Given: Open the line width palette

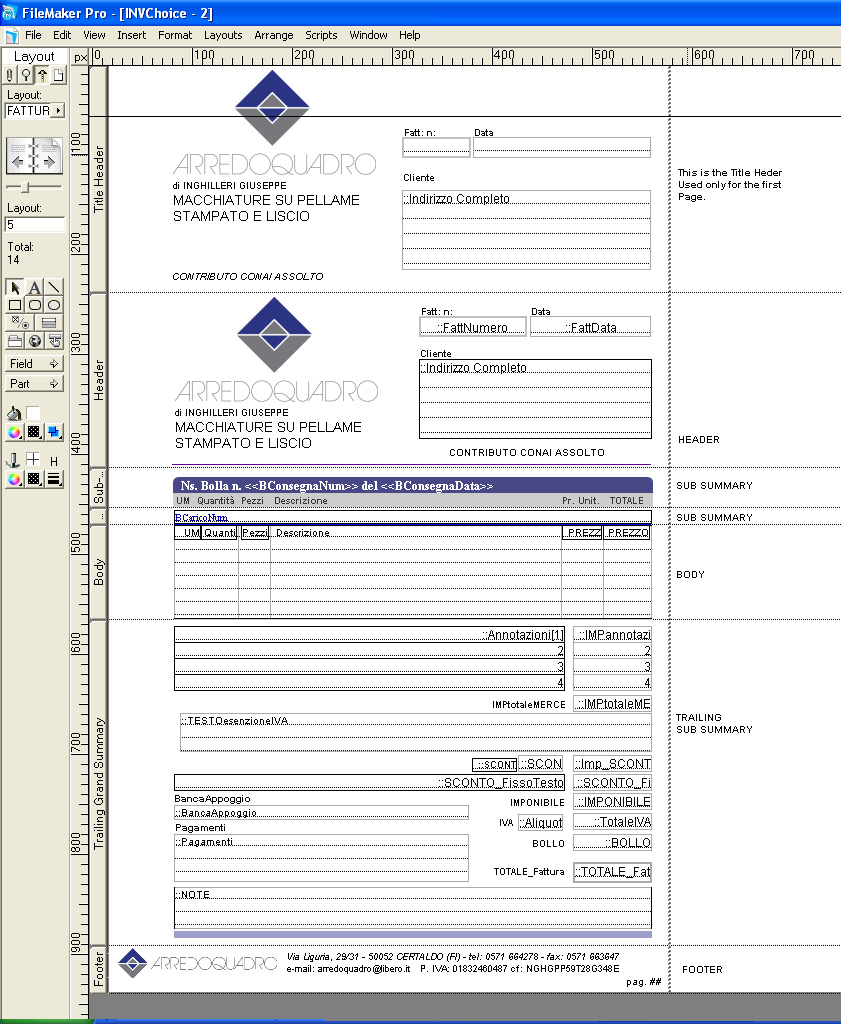Looking at the screenshot, I should point(54,479).
